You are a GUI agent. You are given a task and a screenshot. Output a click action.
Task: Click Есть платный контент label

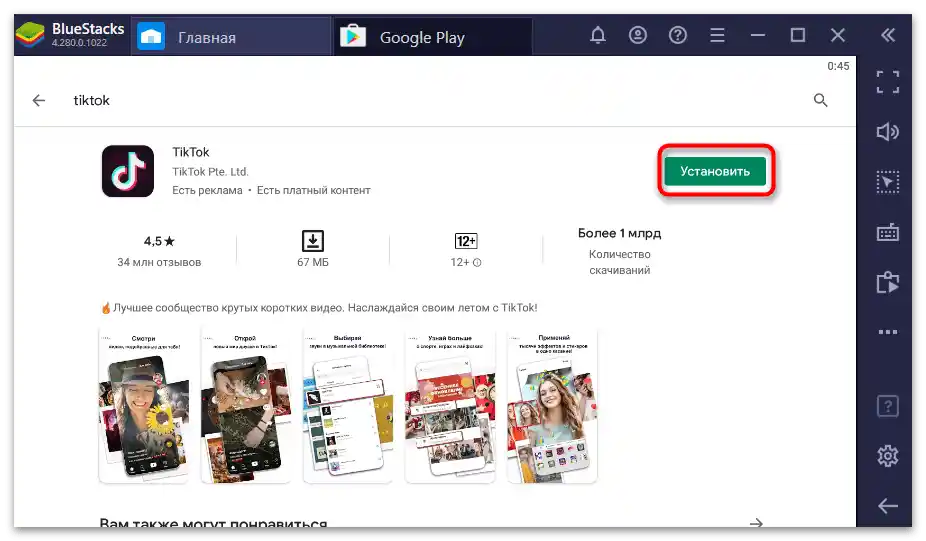coord(314,190)
